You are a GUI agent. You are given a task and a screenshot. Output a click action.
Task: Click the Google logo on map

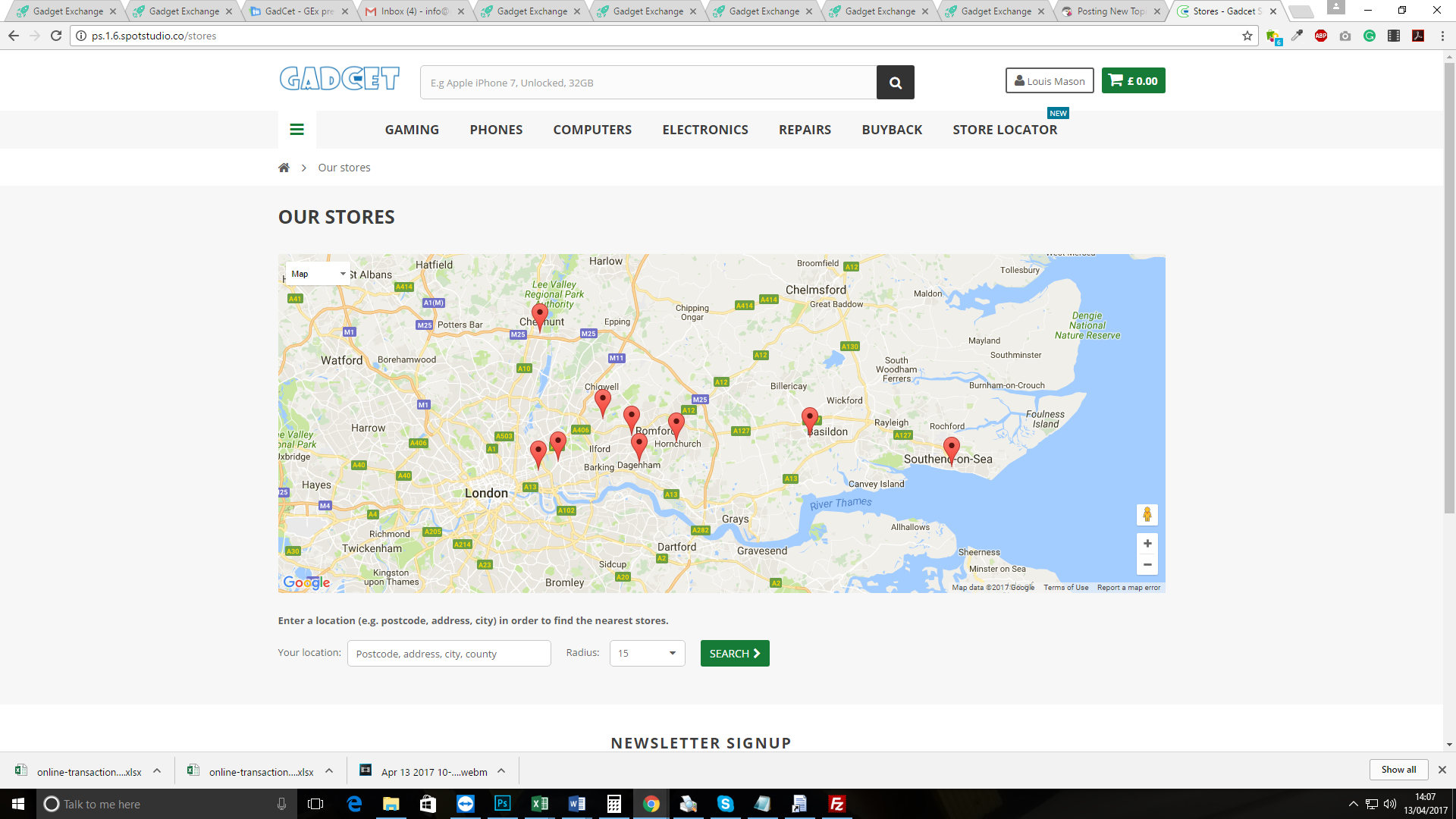click(x=306, y=582)
